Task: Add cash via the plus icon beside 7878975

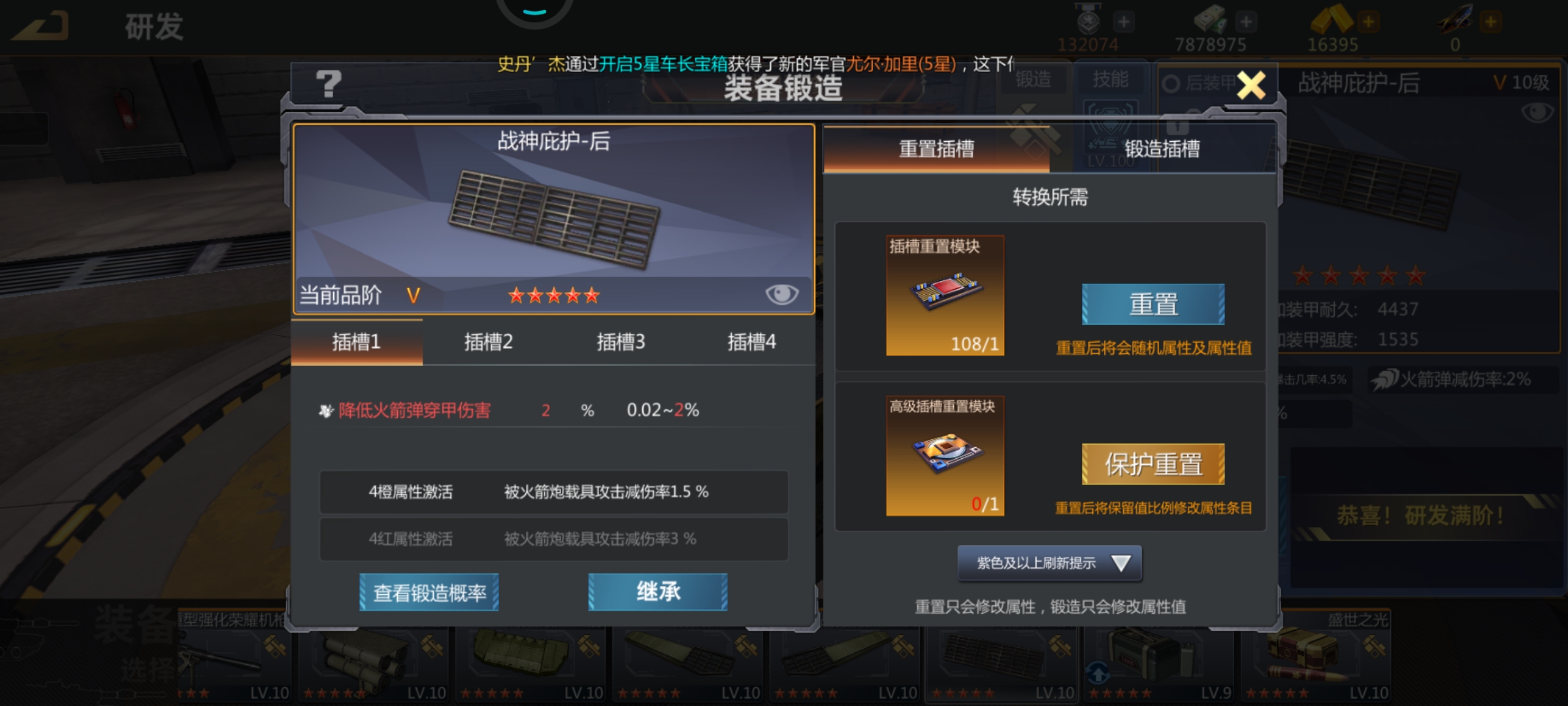Action: 1246,22
